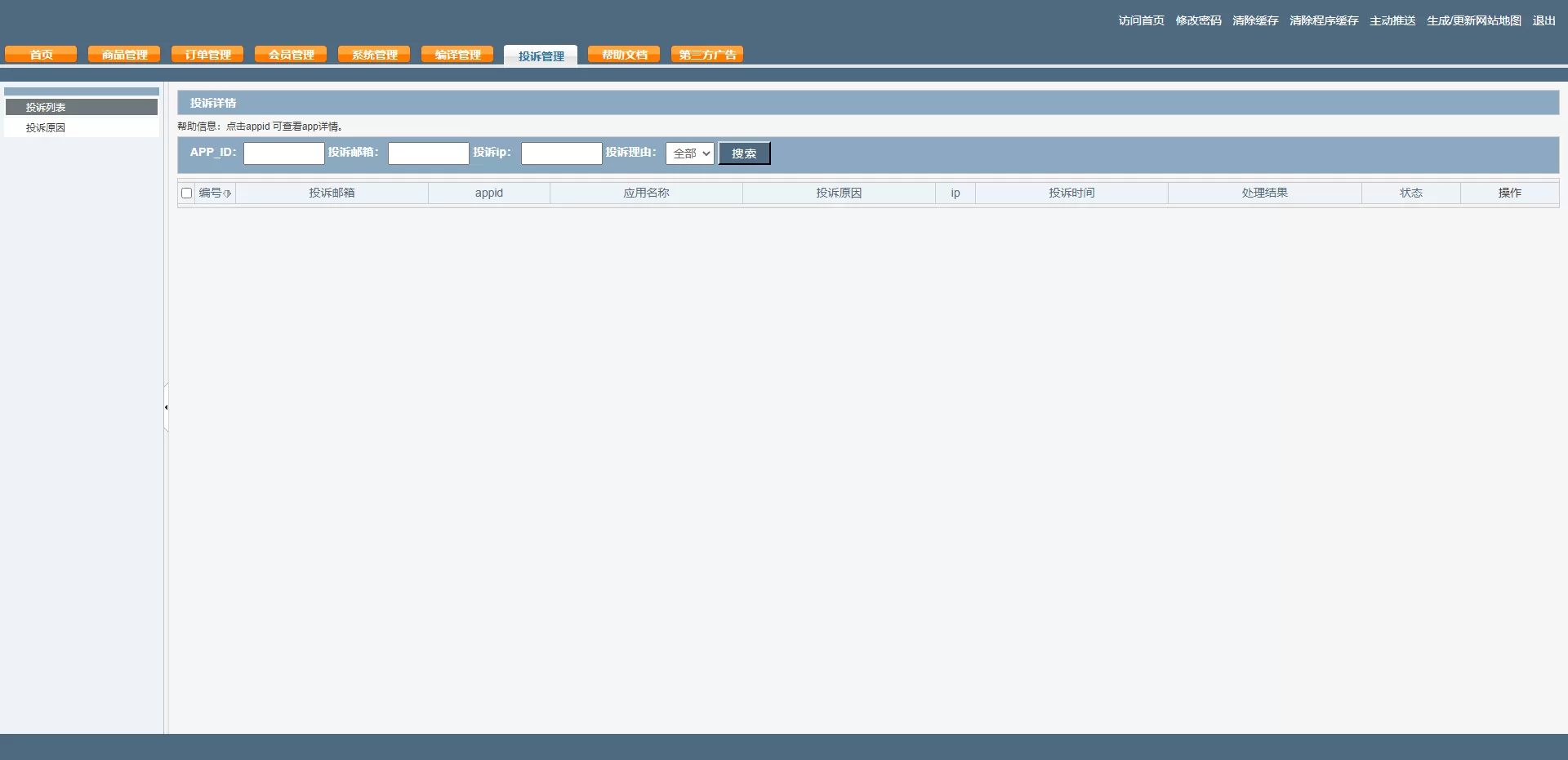Select the 第三方广告 tab
Image resolution: width=1568 pixels, height=760 pixels.
707,55
